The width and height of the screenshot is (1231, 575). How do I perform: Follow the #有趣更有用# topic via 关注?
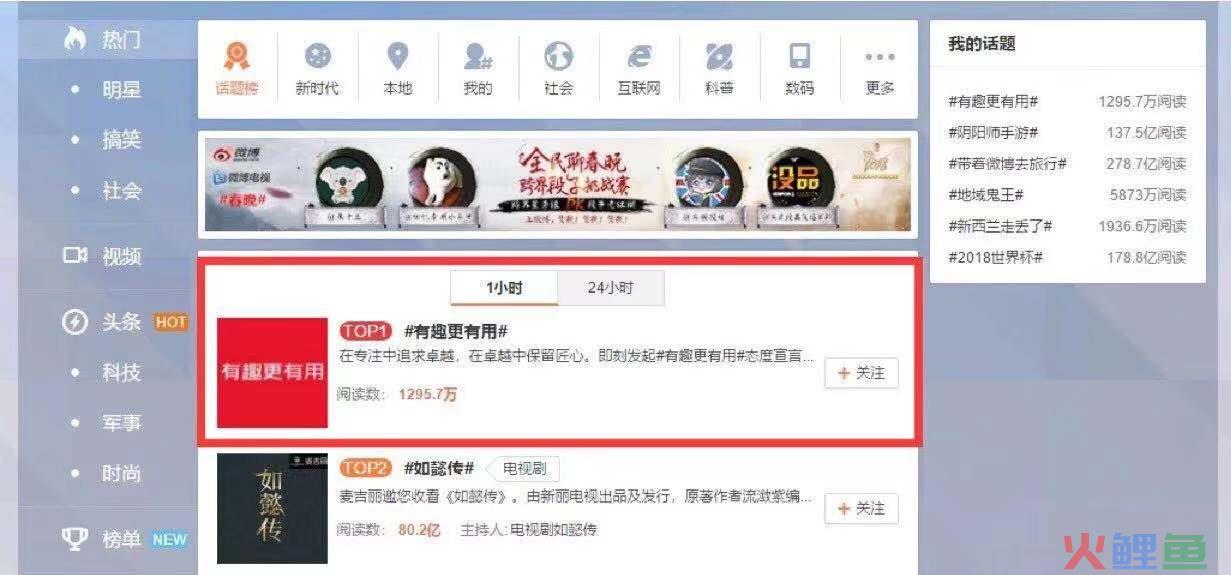[861, 373]
